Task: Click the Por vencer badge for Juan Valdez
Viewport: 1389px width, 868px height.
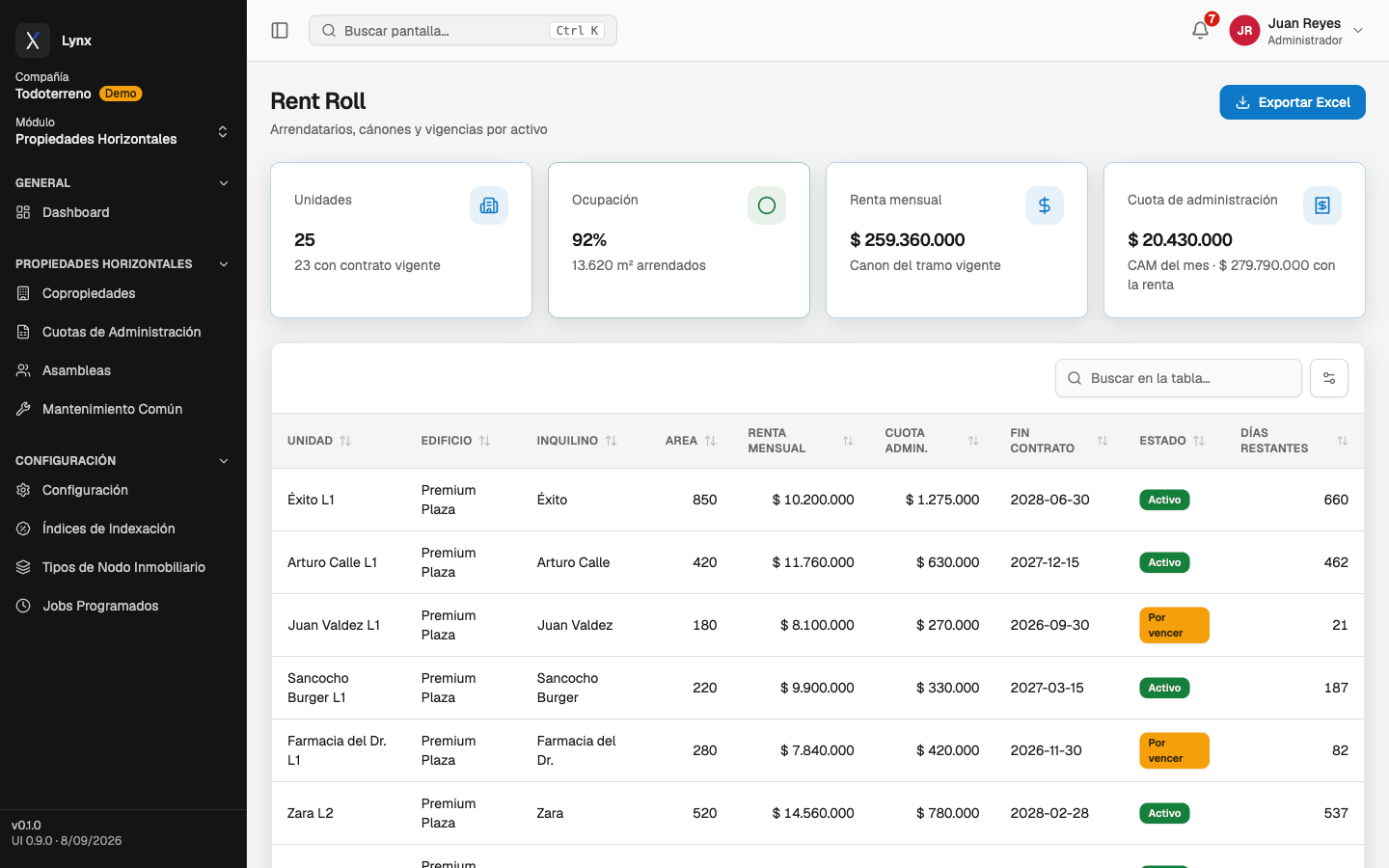Action: pos(1174,625)
